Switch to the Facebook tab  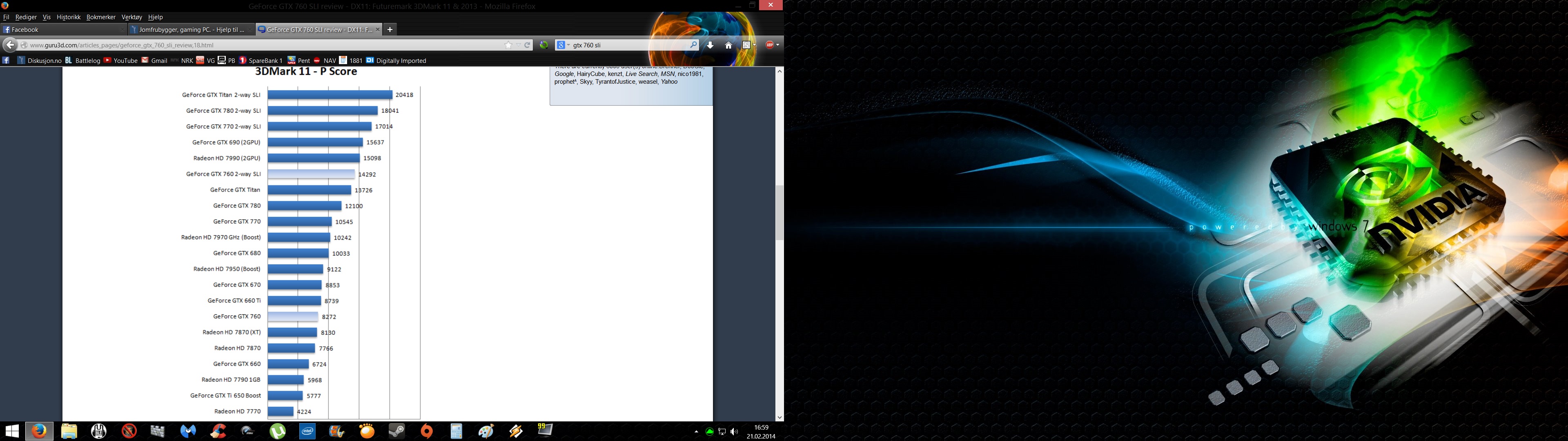point(63,29)
